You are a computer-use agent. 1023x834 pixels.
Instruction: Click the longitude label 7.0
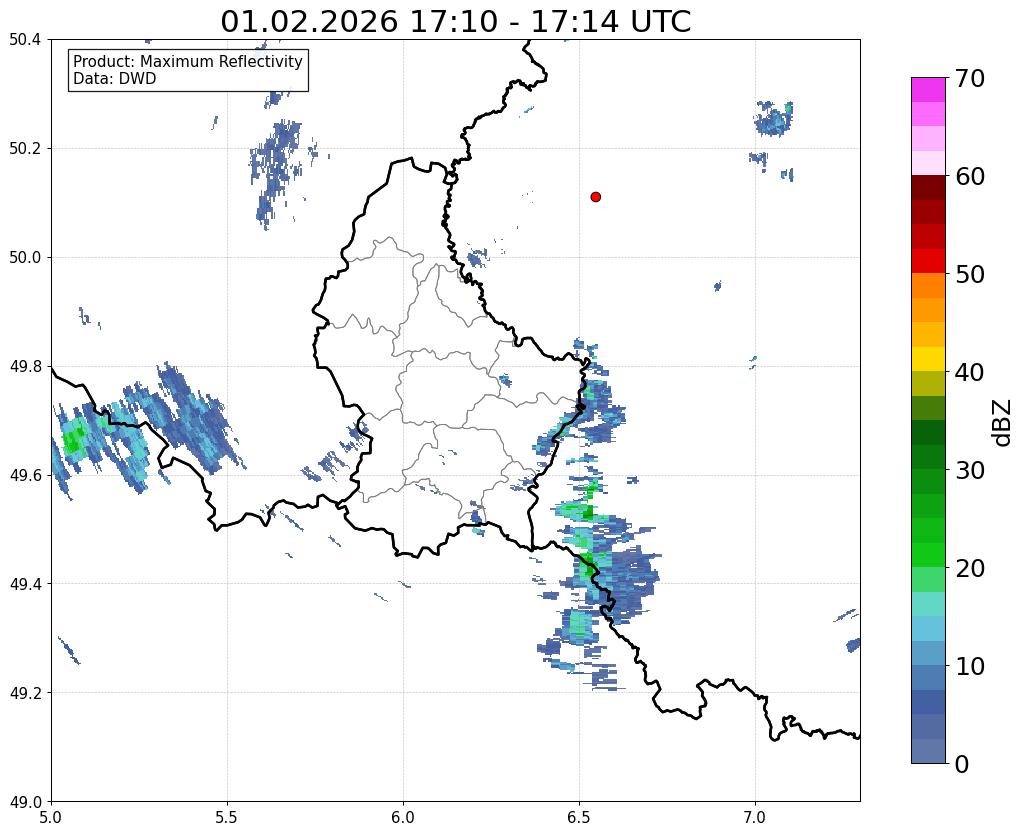[x=756, y=817]
